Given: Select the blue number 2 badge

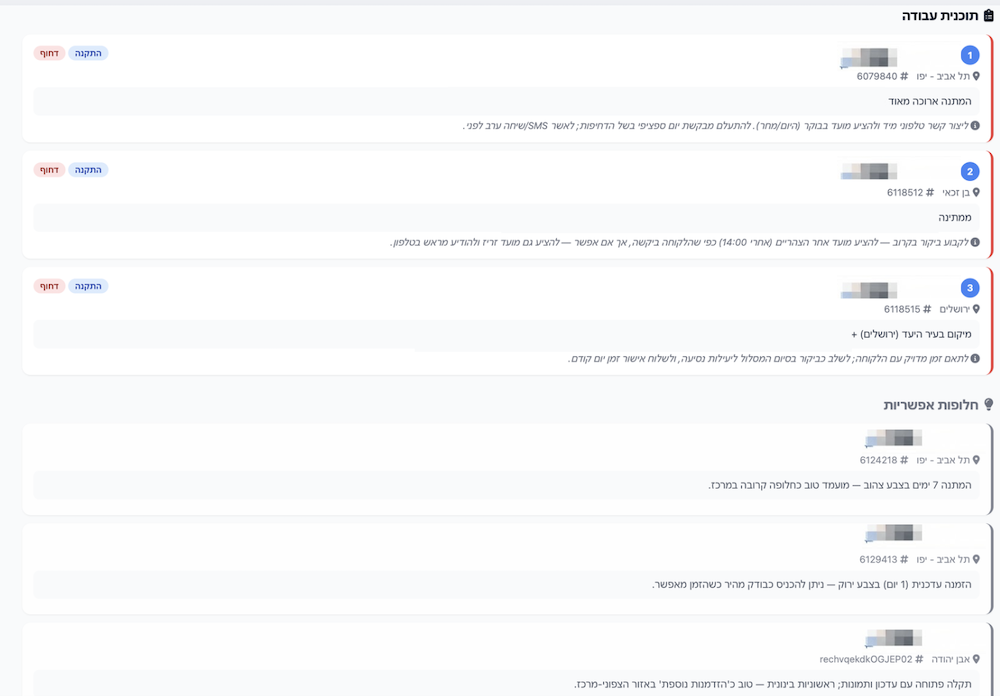Looking at the screenshot, I should tap(969, 171).
